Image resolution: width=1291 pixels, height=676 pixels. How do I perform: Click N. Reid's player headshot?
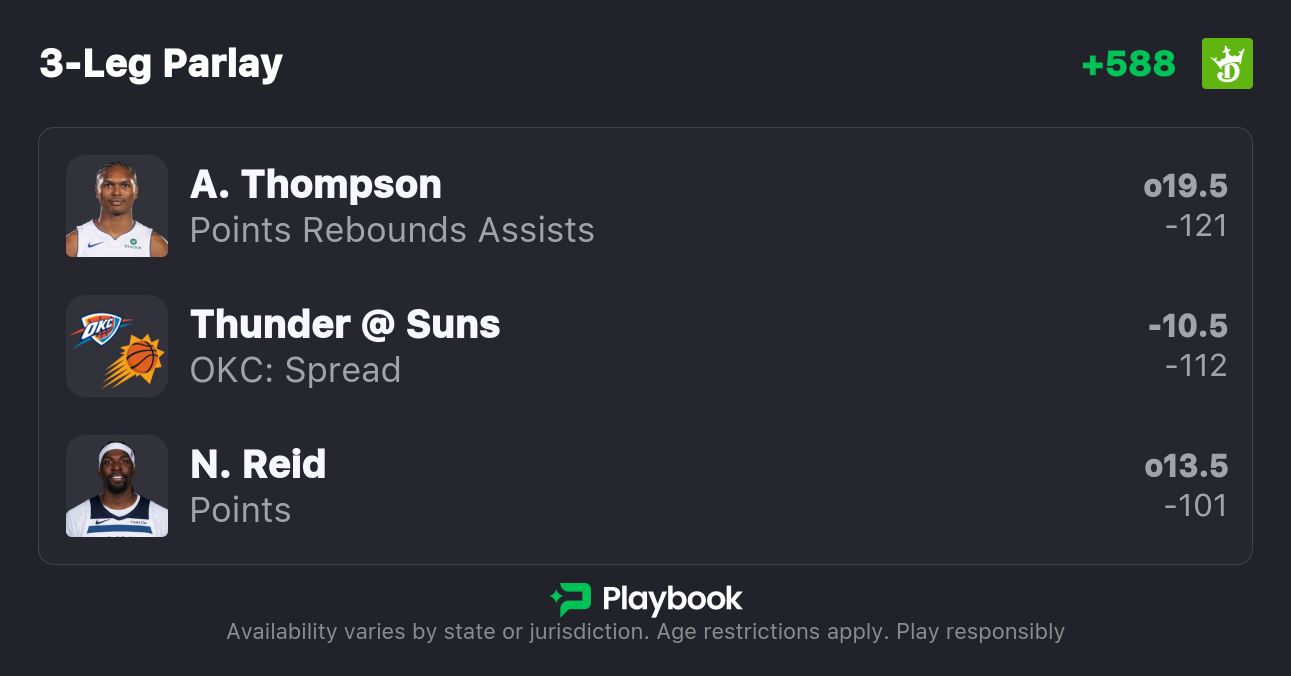click(117, 486)
